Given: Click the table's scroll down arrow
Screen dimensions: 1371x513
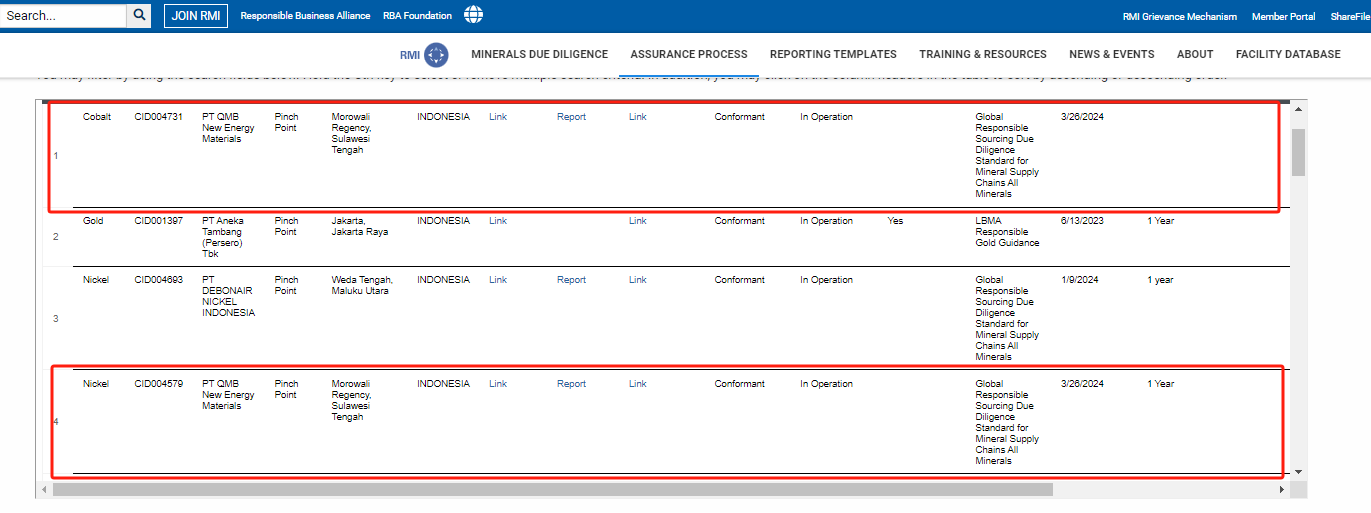Looking at the screenshot, I should (1298, 471).
